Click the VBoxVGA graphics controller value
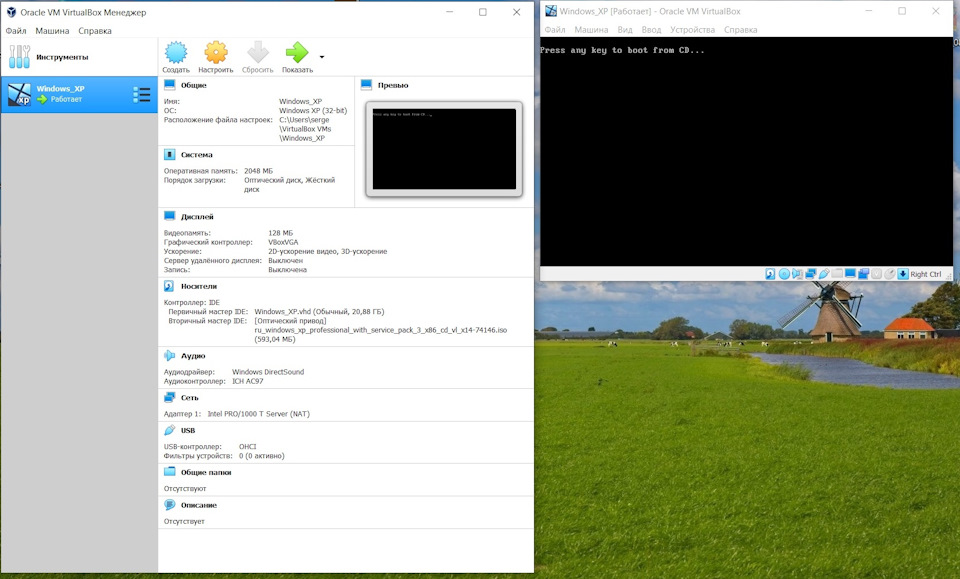The image size is (960, 579). pyautogui.click(x=283, y=242)
